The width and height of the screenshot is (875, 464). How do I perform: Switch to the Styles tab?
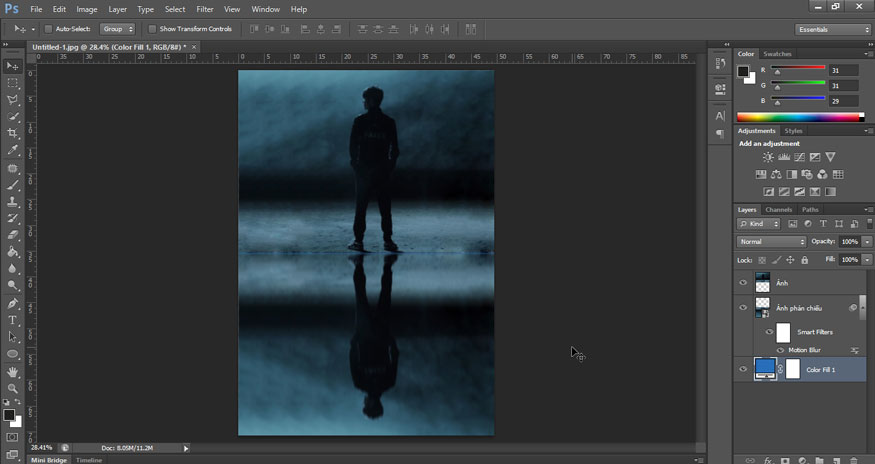[793, 131]
